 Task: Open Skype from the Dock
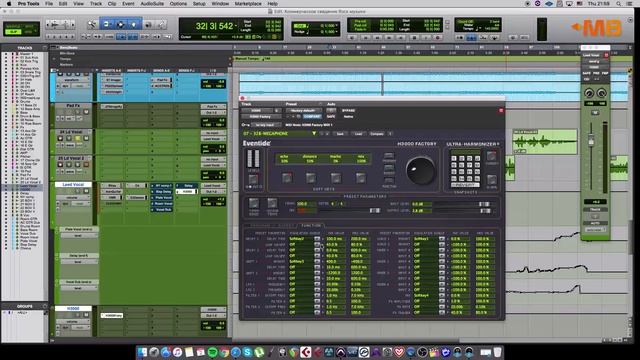click(x=247, y=352)
